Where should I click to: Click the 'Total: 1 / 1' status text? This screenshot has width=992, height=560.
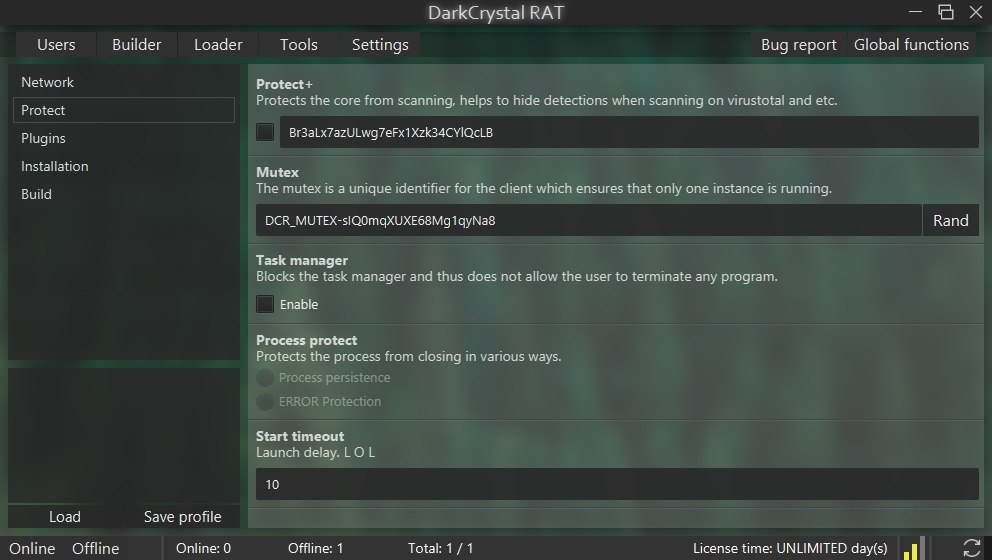pos(440,549)
